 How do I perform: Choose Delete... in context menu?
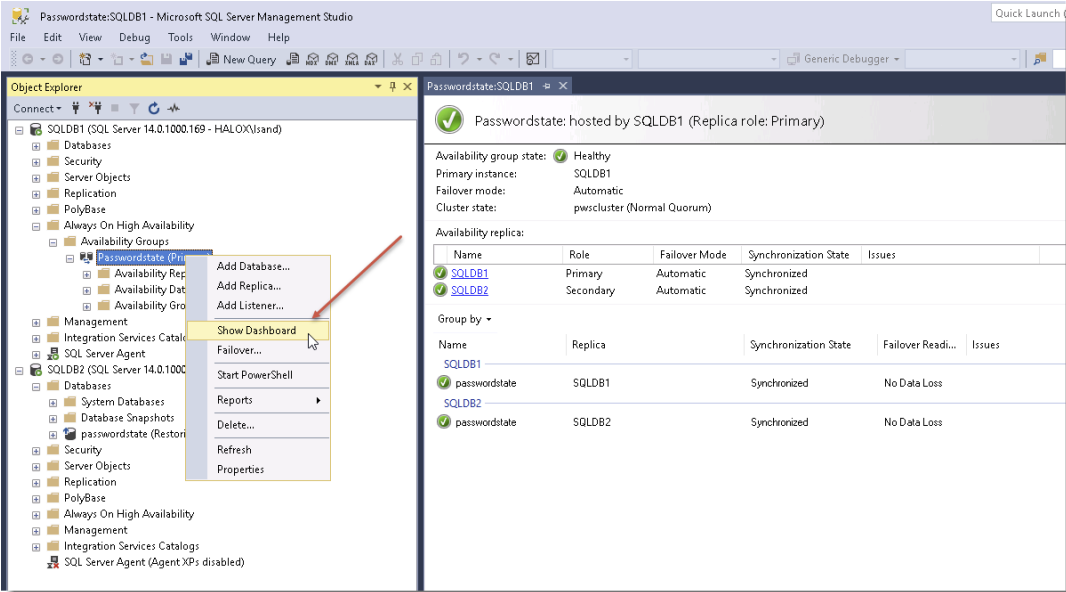(x=258, y=425)
